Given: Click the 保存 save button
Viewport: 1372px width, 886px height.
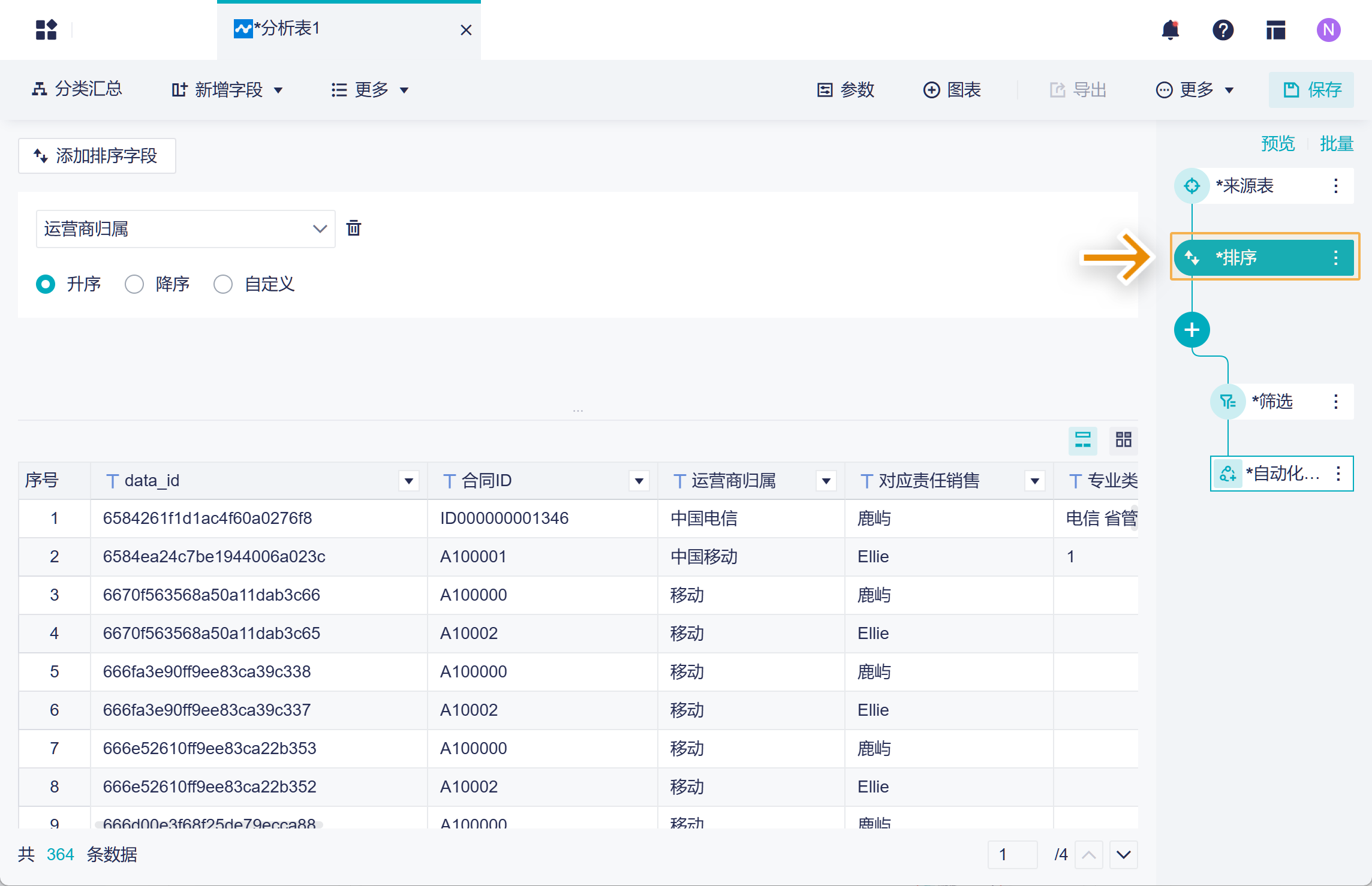Looking at the screenshot, I should point(1311,90).
